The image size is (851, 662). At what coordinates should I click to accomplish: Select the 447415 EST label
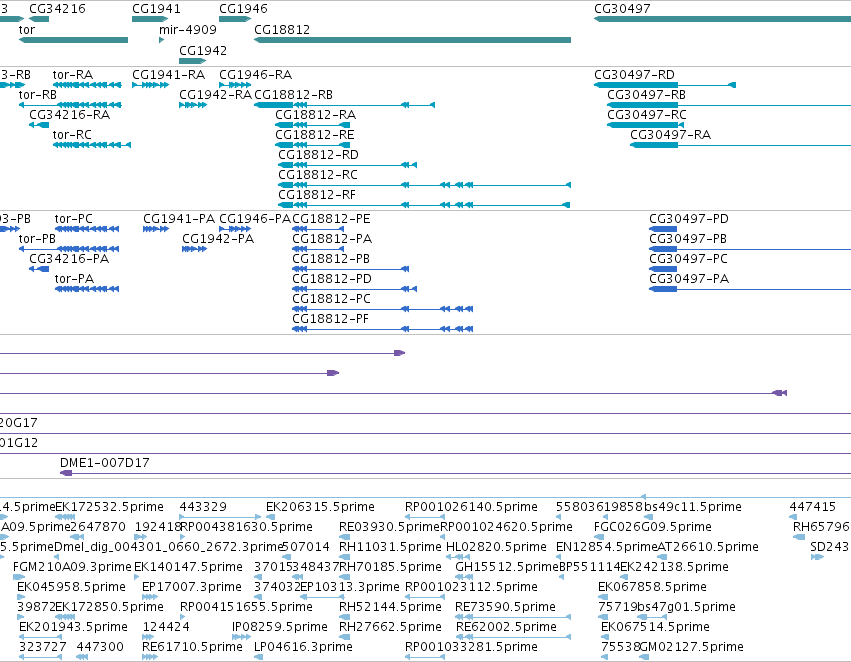point(813,507)
